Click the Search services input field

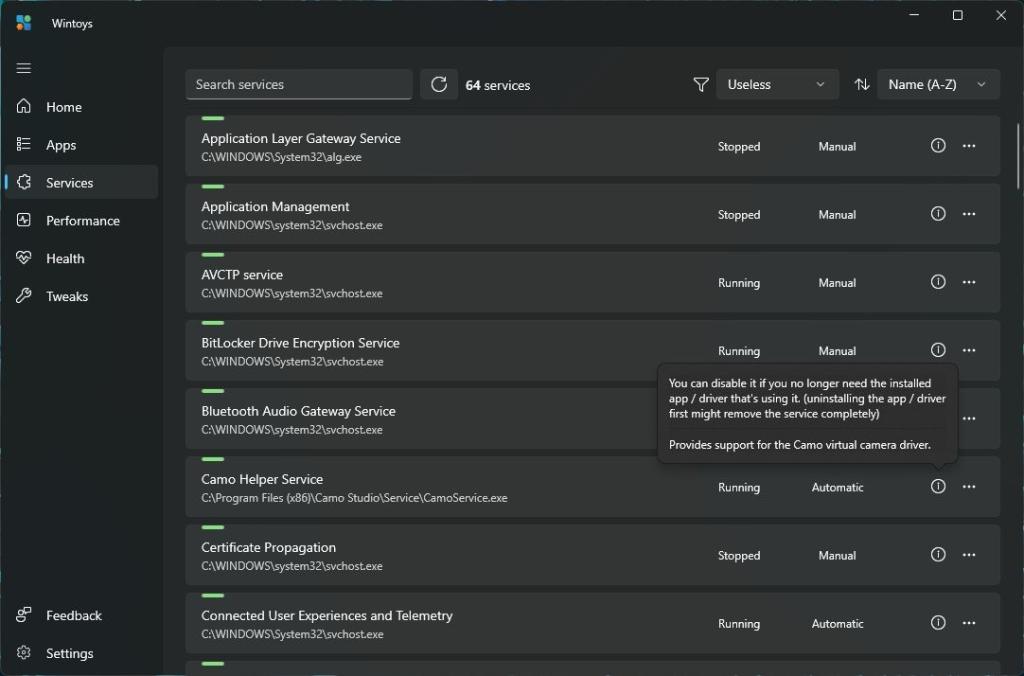[298, 84]
